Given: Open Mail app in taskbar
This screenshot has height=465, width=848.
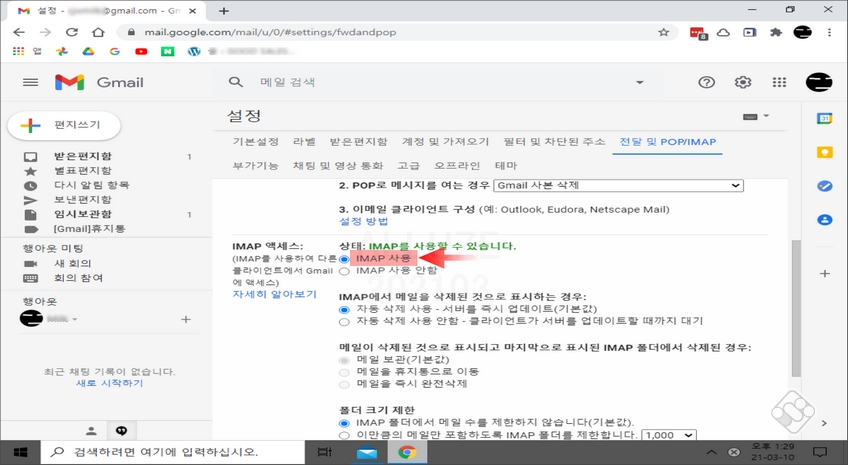Looking at the screenshot, I should tap(367, 452).
